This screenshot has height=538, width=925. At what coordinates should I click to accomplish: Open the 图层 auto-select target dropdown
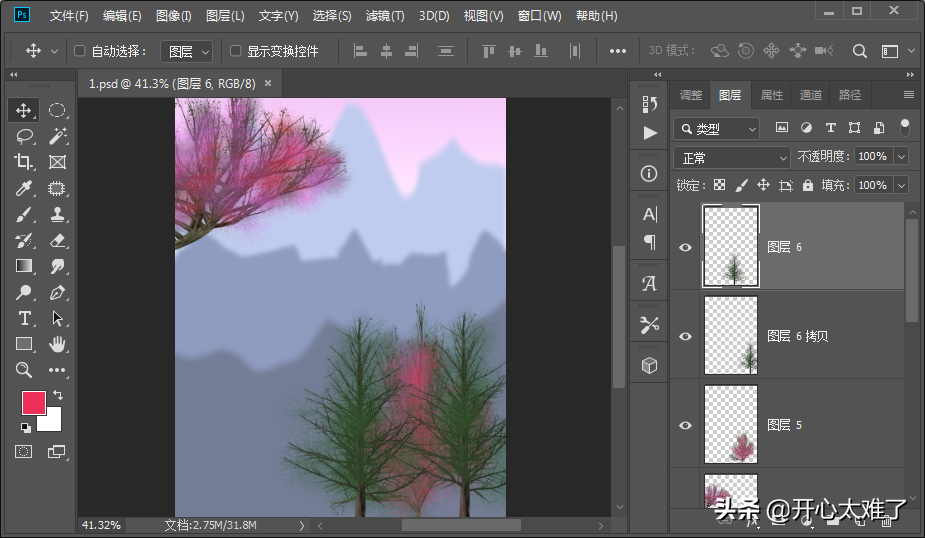186,51
